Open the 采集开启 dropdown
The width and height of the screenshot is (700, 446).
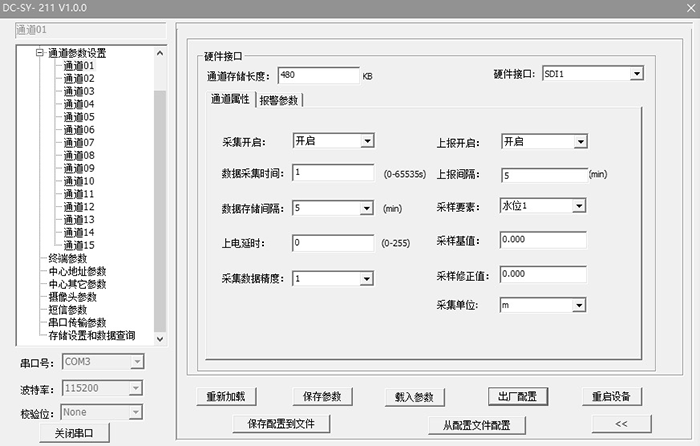367,142
